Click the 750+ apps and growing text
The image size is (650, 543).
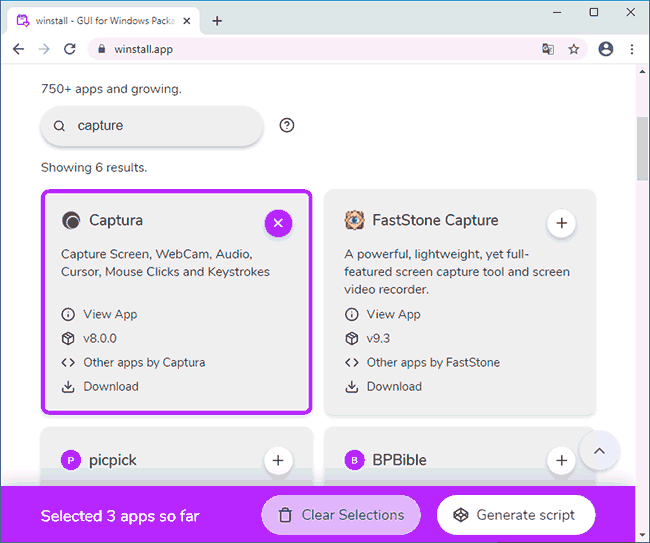pyautogui.click(x=111, y=89)
